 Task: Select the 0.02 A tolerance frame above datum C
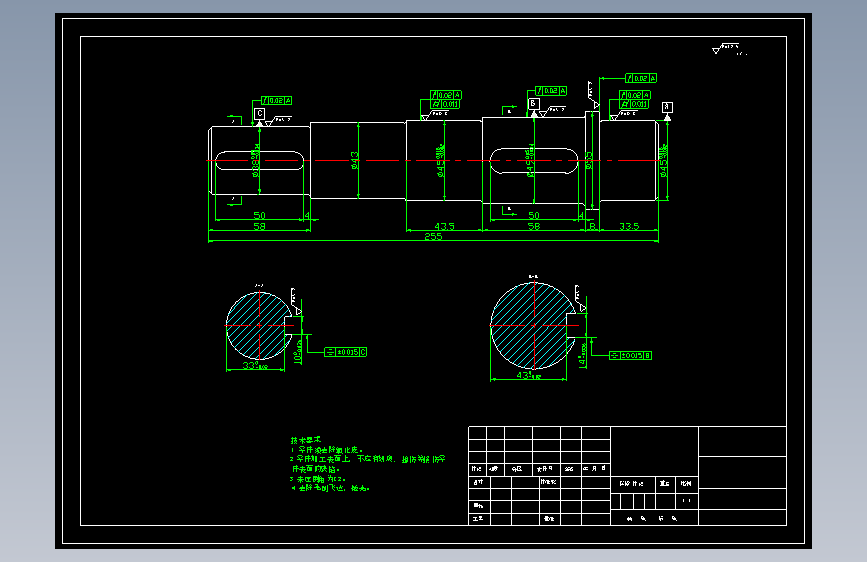pos(276,101)
